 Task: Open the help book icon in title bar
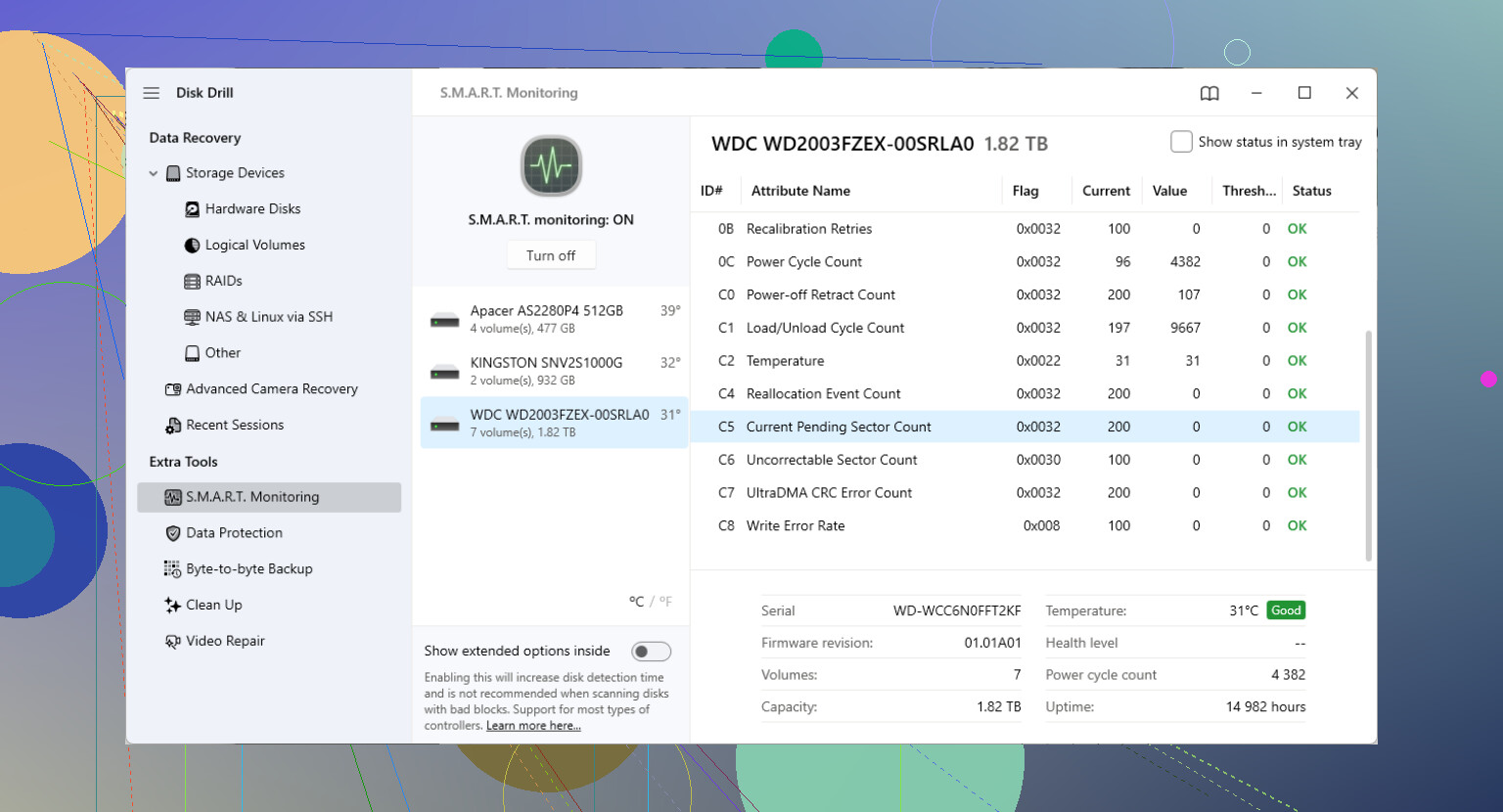1209,93
